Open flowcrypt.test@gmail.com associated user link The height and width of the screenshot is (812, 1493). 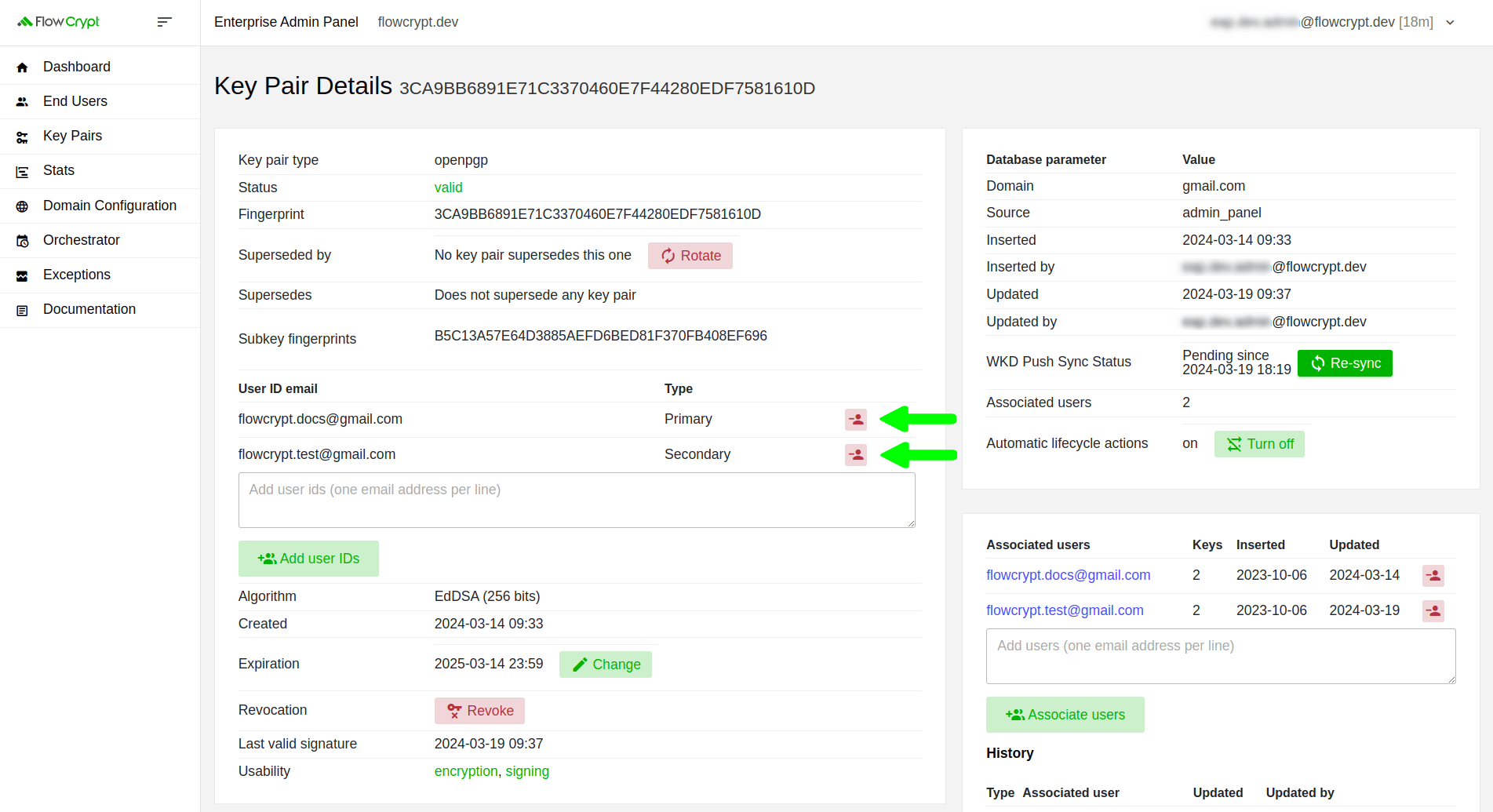[x=1065, y=610]
